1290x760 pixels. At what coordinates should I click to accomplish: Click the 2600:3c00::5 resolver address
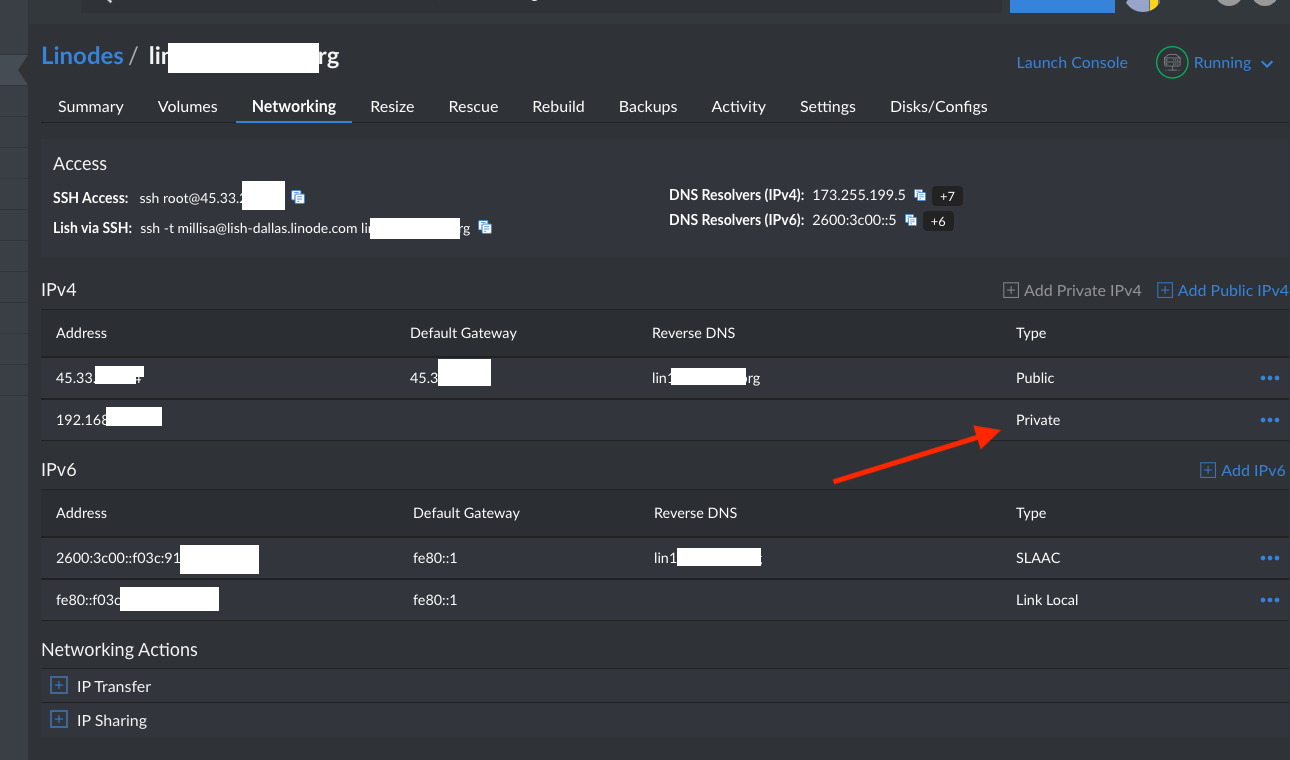pyautogui.click(x=854, y=220)
